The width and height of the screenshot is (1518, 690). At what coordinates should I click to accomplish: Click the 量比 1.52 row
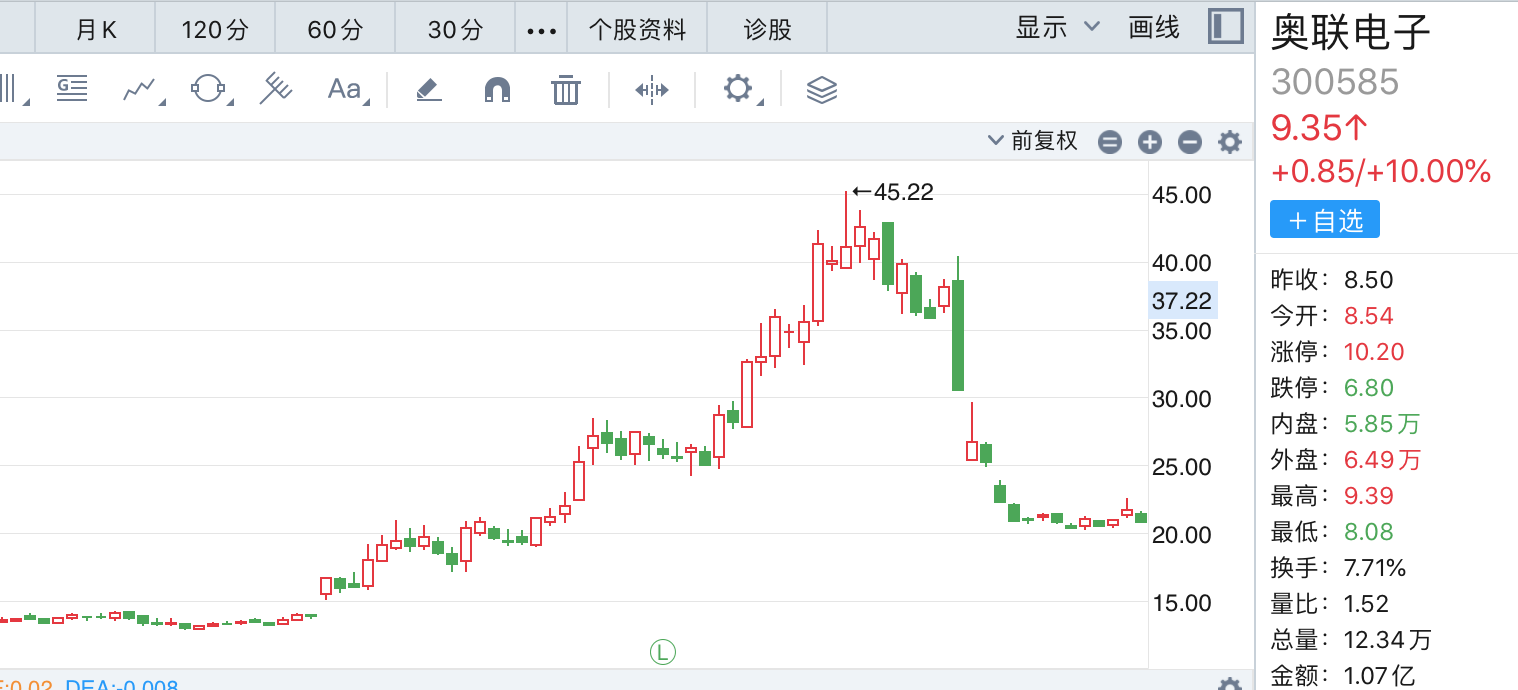(x=1329, y=604)
